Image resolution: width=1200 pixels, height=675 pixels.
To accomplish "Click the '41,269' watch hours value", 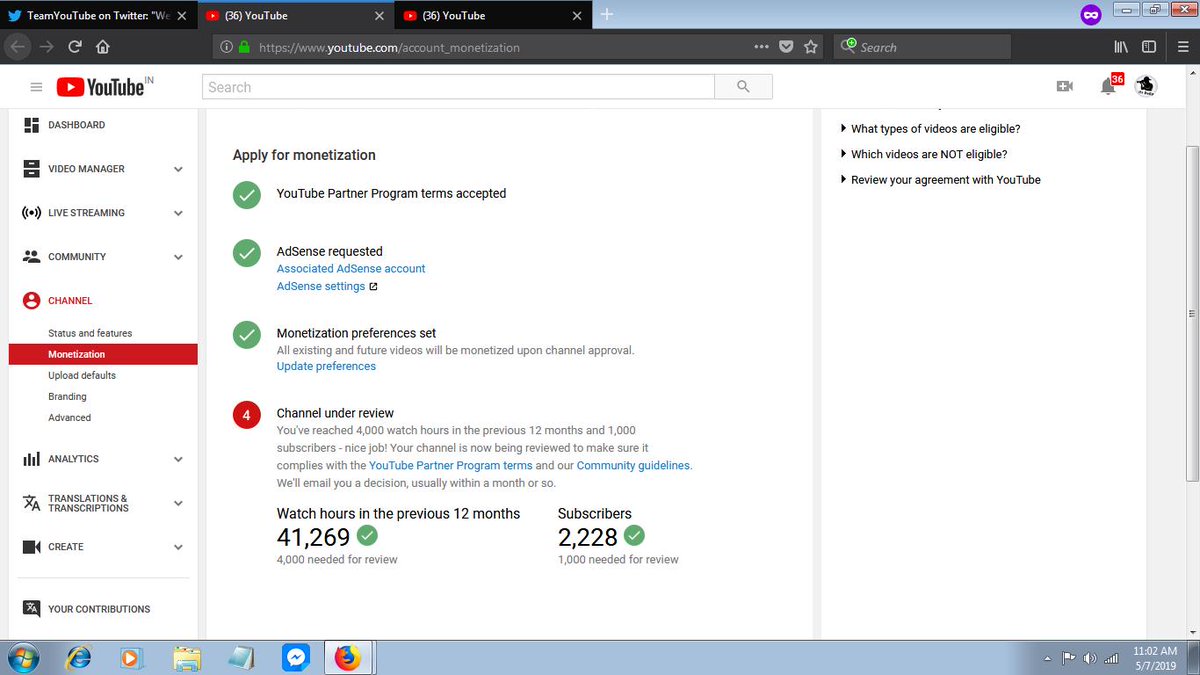I will click(x=313, y=537).
